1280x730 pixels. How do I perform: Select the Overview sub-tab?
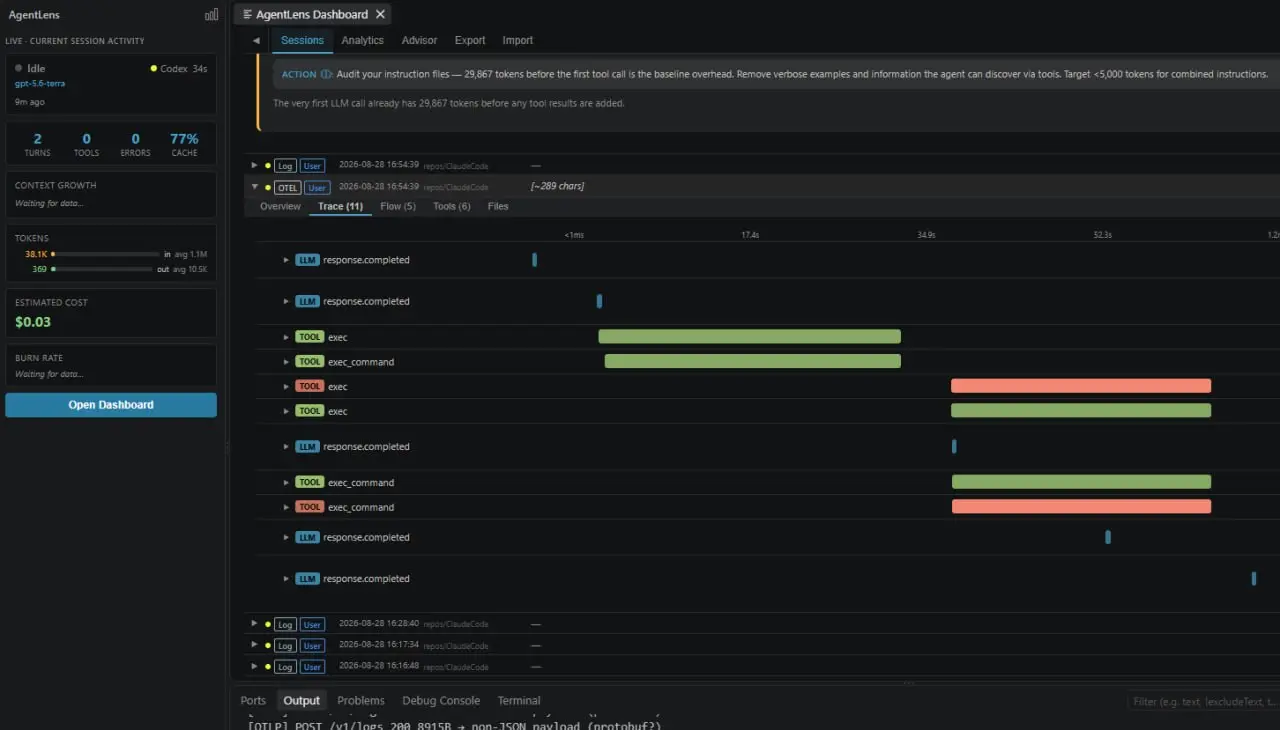280,206
